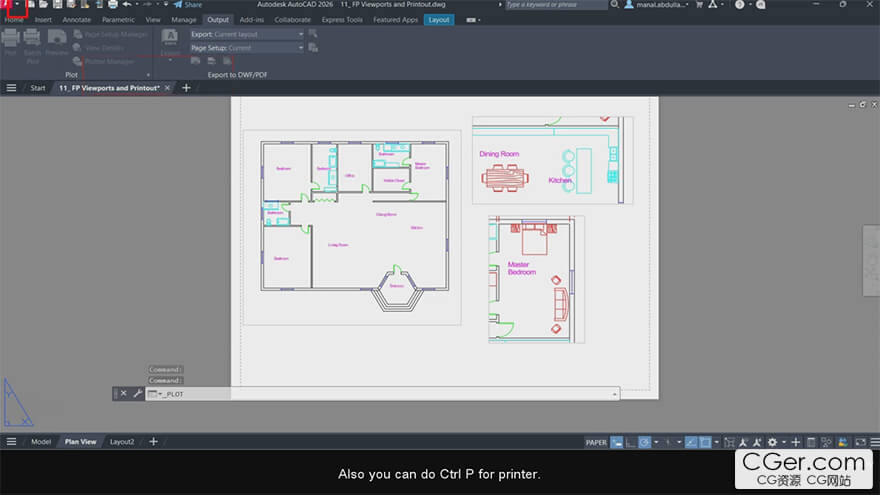This screenshot has height=495, width=880.
Task: Switch to the Annotate ribbon tab
Action: (76, 20)
